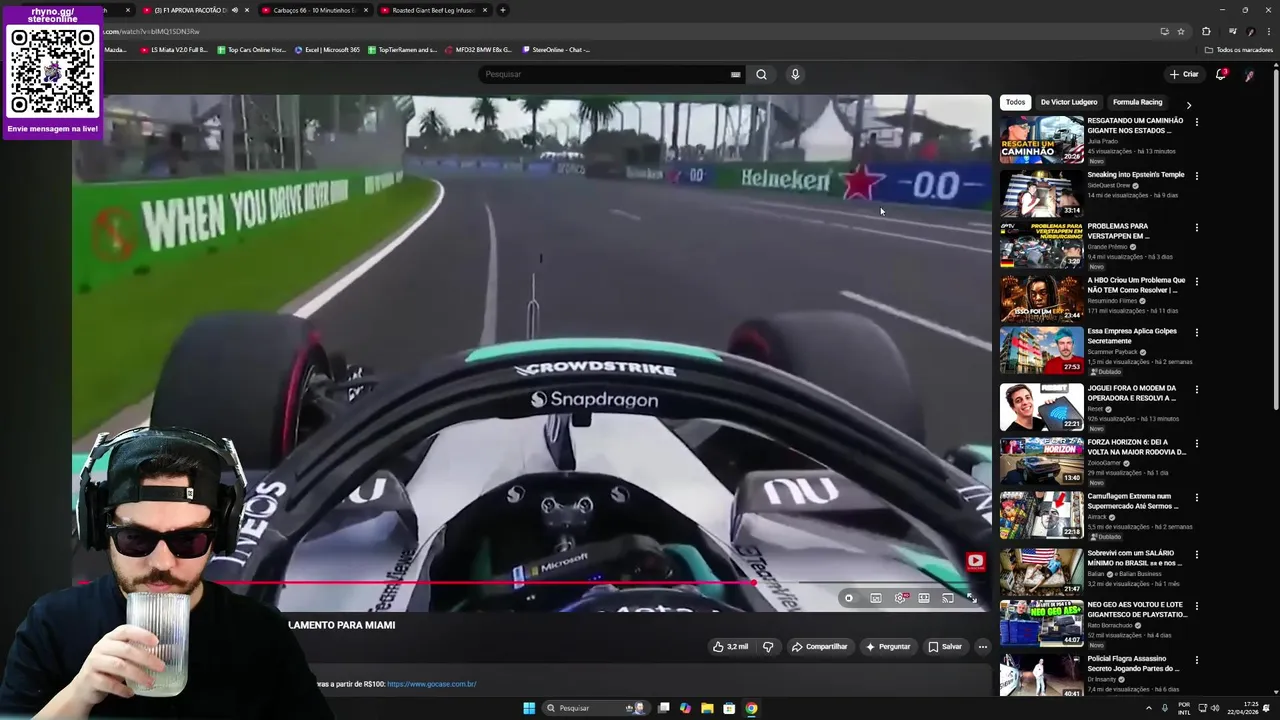This screenshot has height=720, width=1280.
Task: Click the taskbar Pesquisar search box
Action: pos(595,708)
